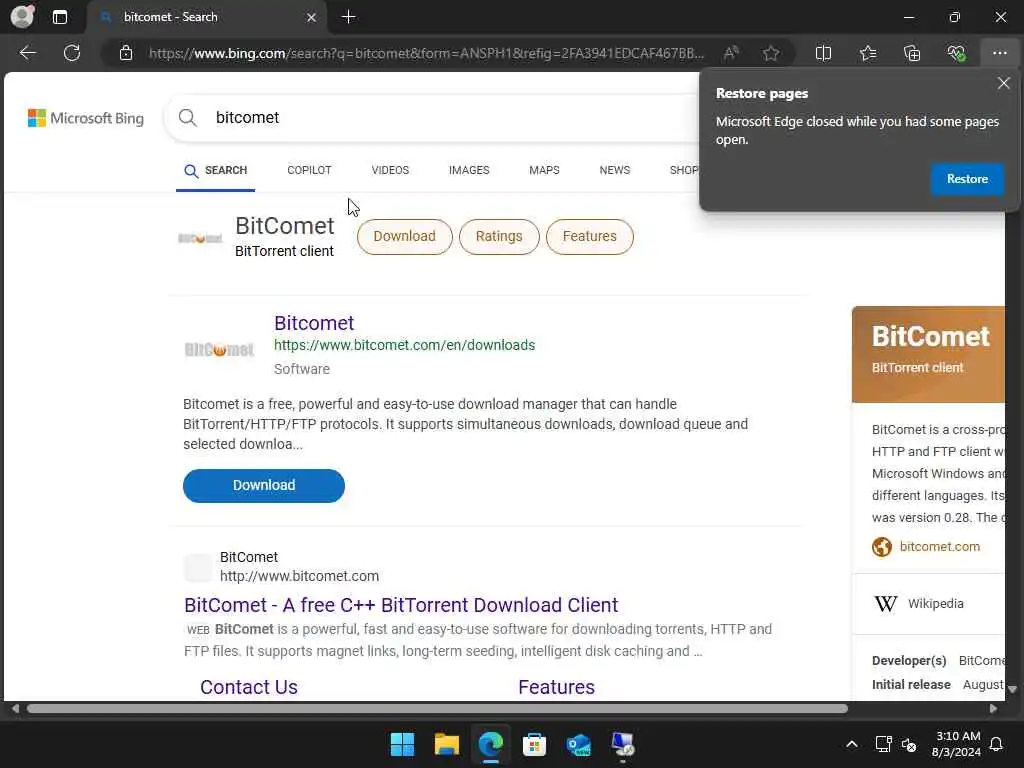Open the Bitcomet result title link

314,323
